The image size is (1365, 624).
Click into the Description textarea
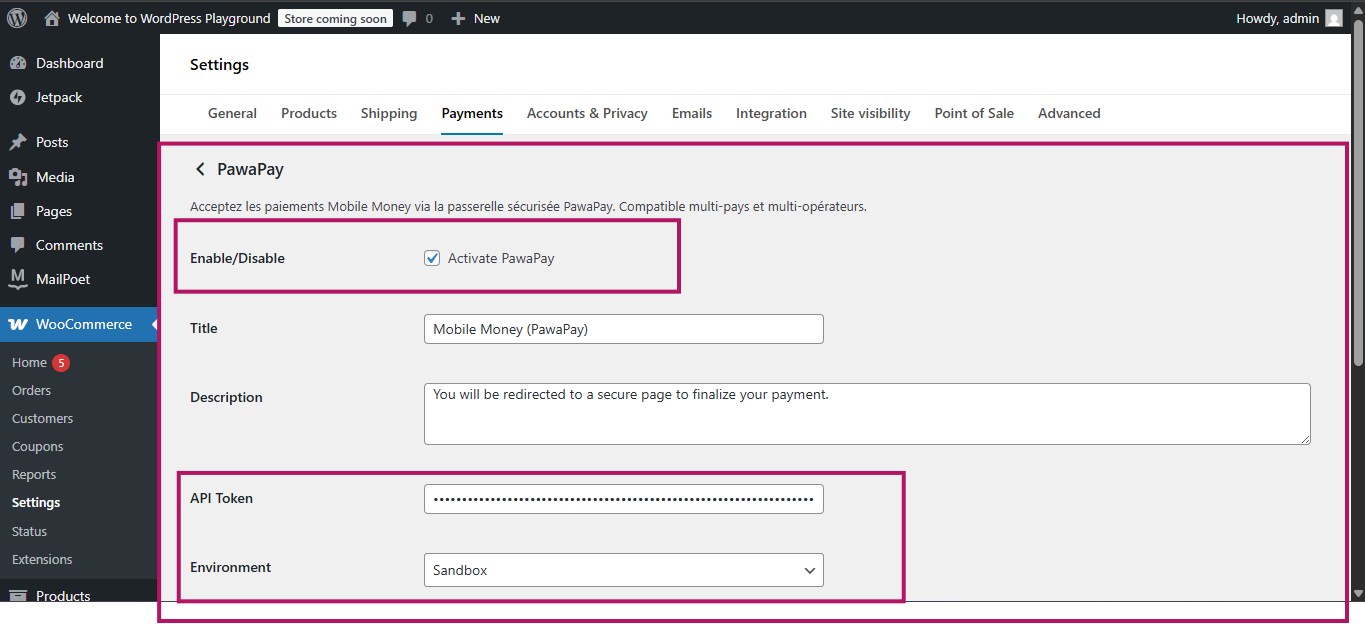pos(867,414)
